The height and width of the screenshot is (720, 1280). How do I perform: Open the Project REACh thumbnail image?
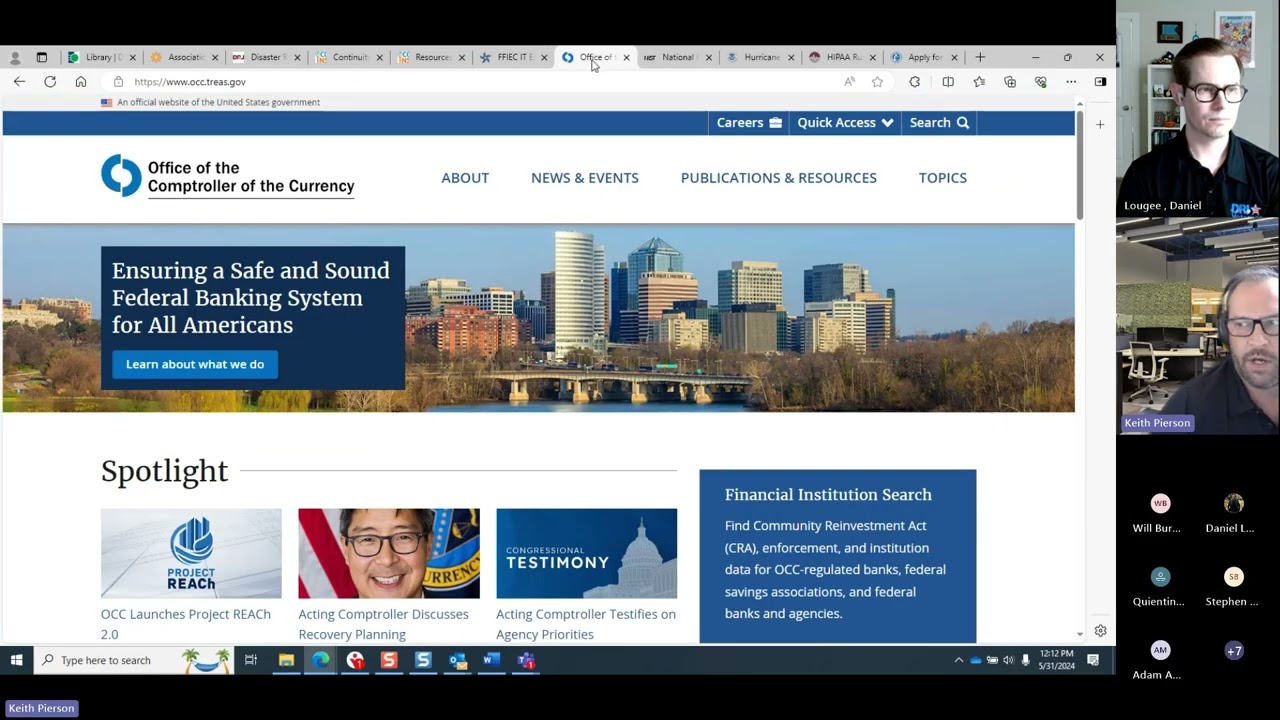point(191,553)
